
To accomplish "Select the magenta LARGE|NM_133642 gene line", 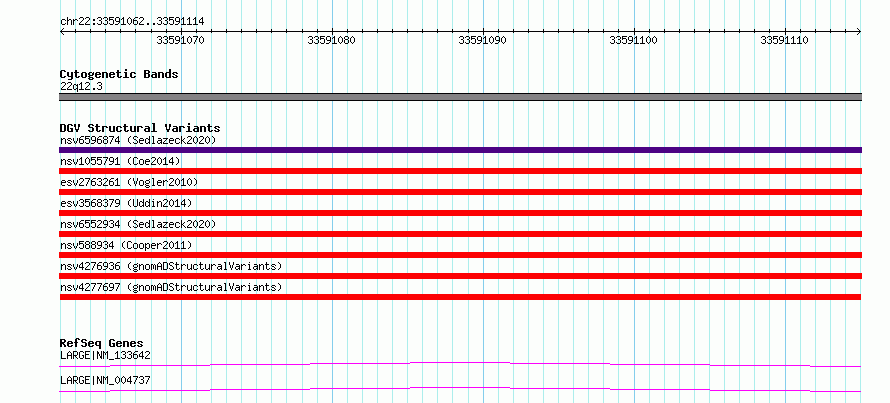I will pyautogui.click(x=460, y=364).
